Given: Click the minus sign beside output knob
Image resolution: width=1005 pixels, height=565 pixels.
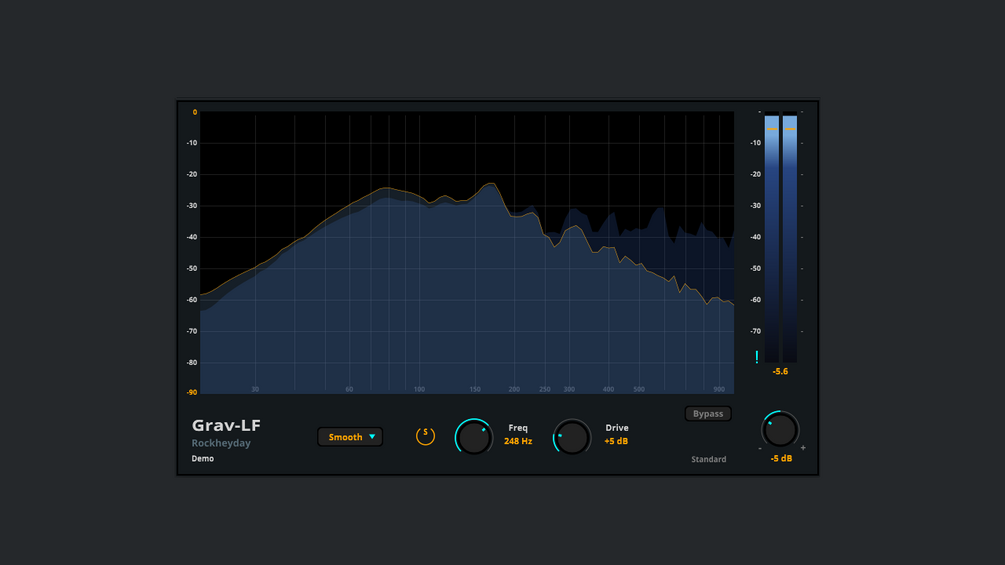Looking at the screenshot, I should pyautogui.click(x=760, y=448).
